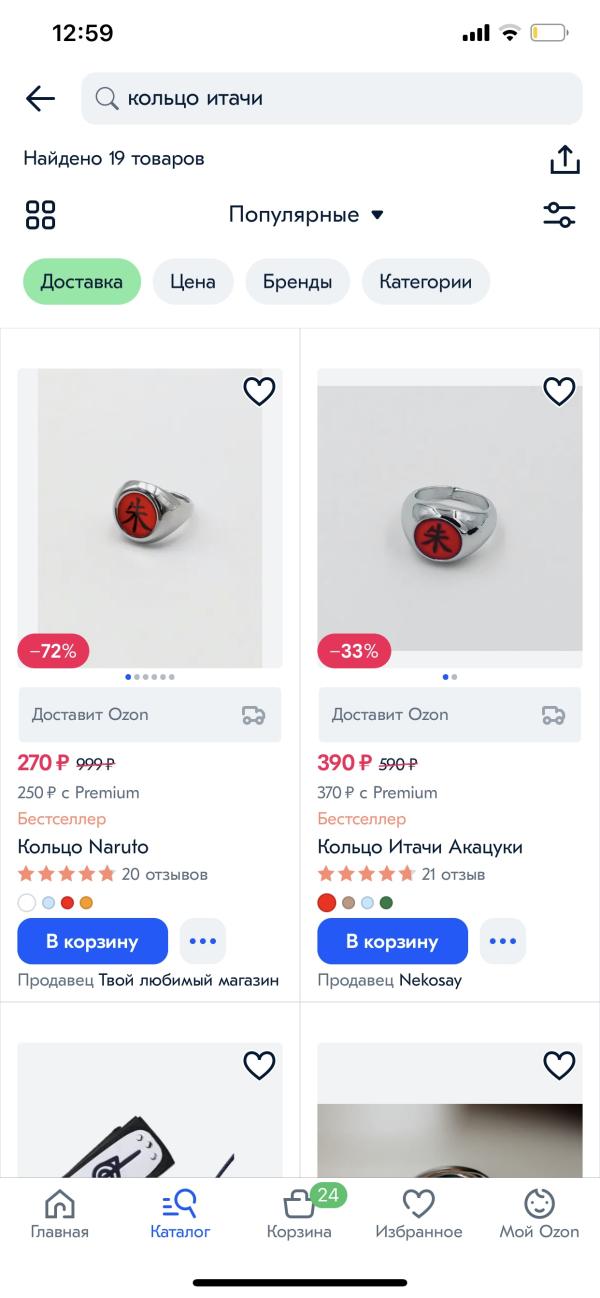Switch grid layout view icon
The height and width of the screenshot is (1298, 600).
click(40, 215)
